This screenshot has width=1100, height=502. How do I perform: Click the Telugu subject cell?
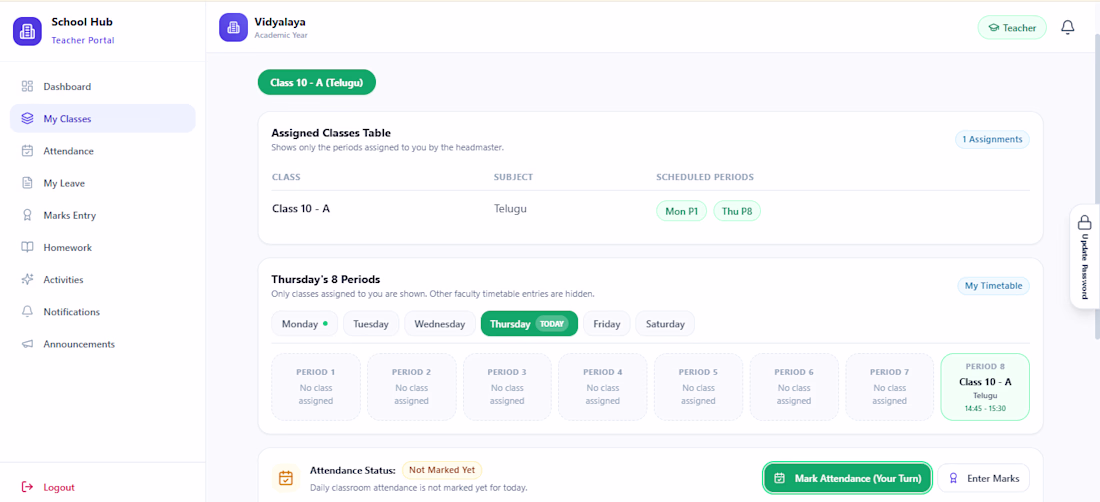tap(510, 208)
